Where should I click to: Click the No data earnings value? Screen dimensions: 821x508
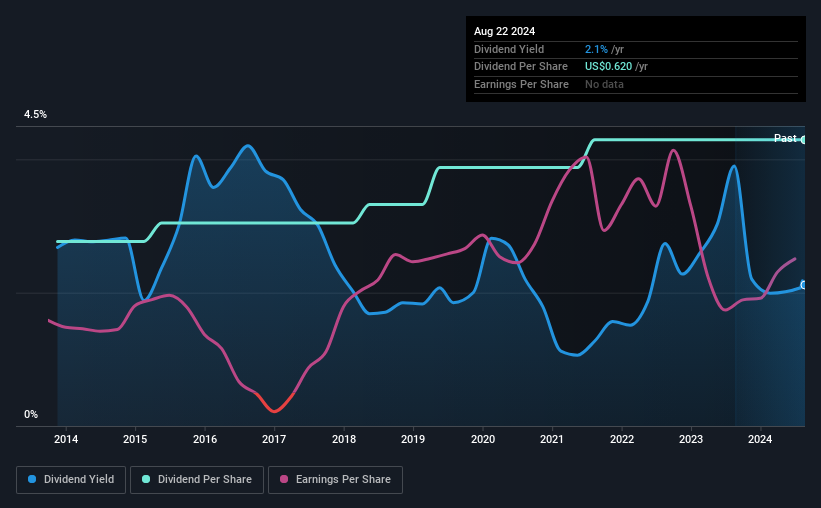point(604,84)
